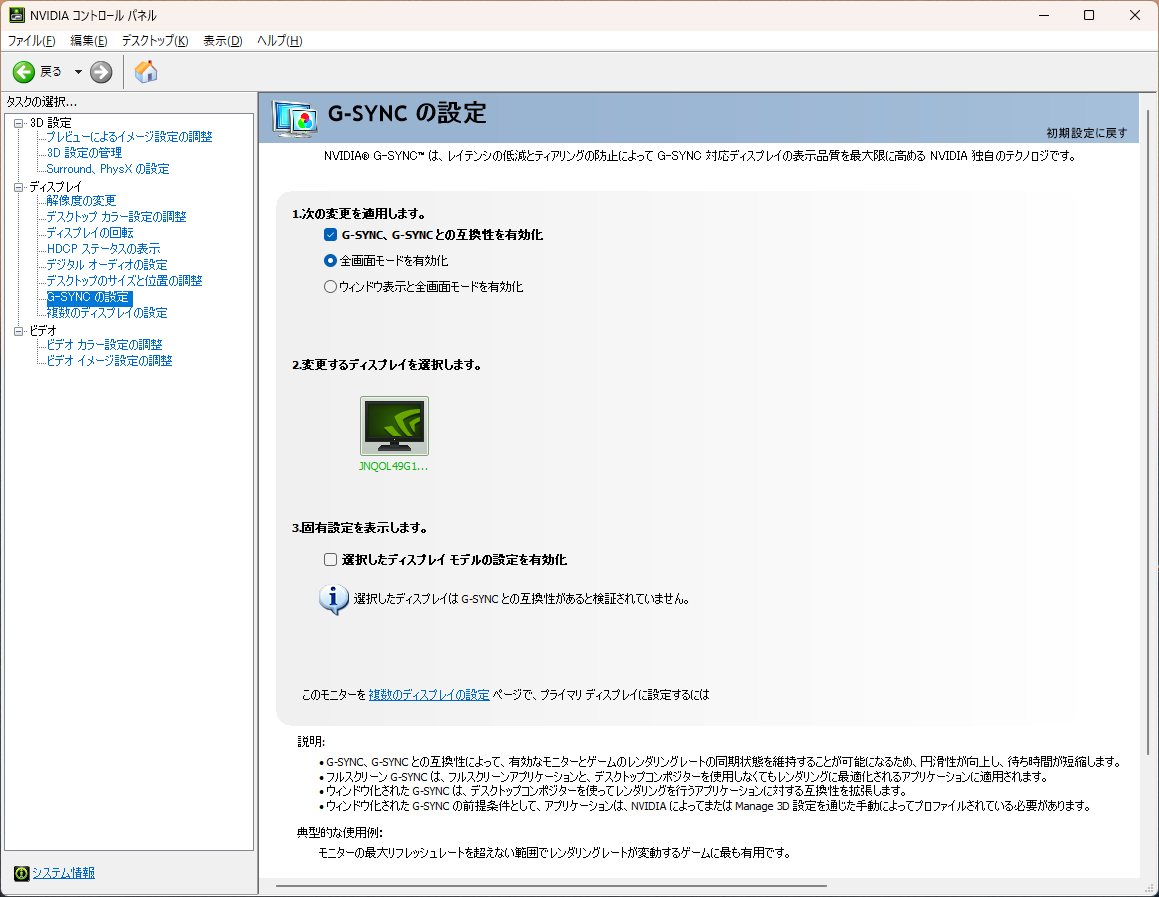Open デジタル オーディオの設定 tree item
Image resolution: width=1159 pixels, height=897 pixels.
tap(107, 265)
